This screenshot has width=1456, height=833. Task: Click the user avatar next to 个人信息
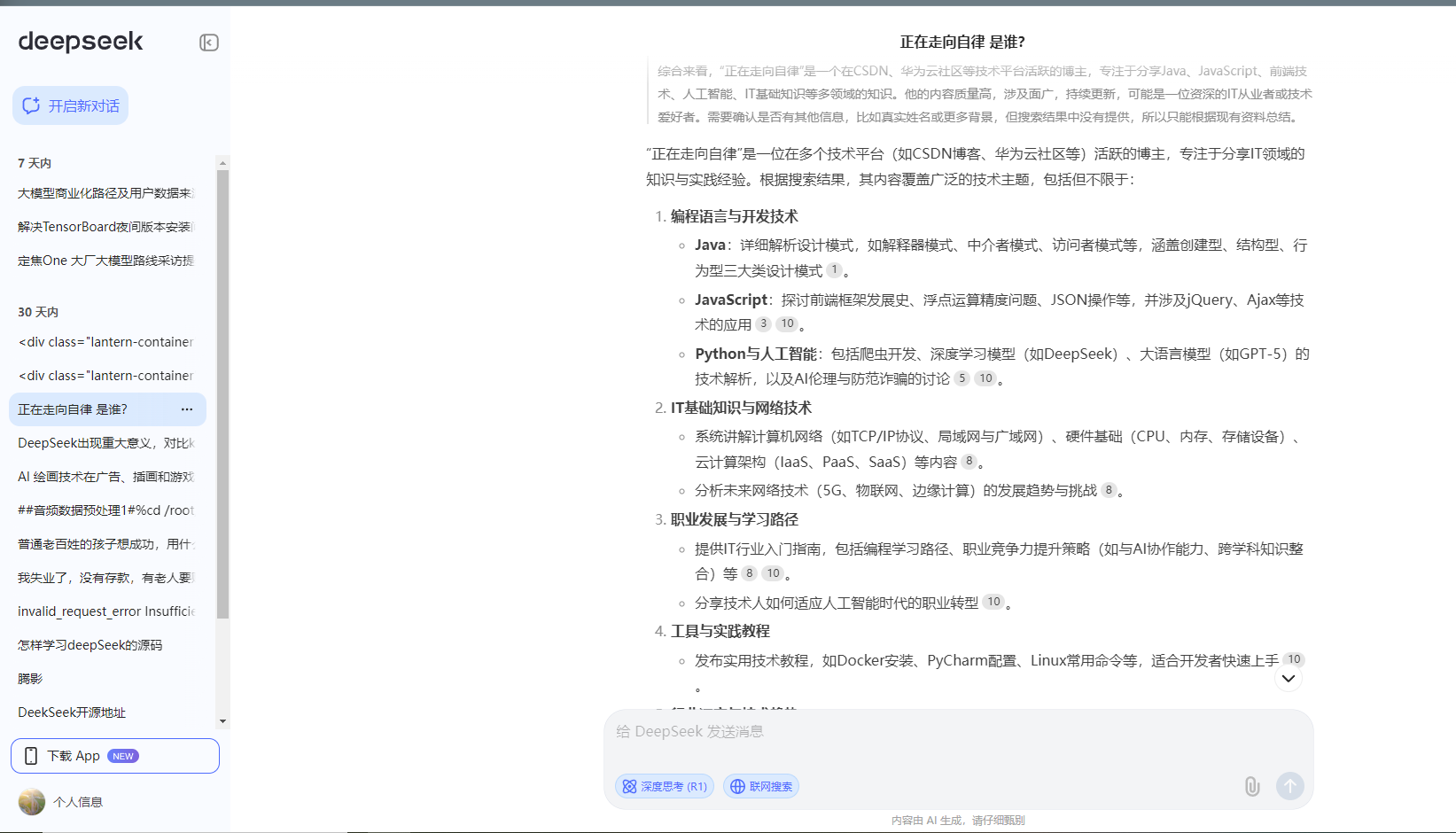click(32, 802)
